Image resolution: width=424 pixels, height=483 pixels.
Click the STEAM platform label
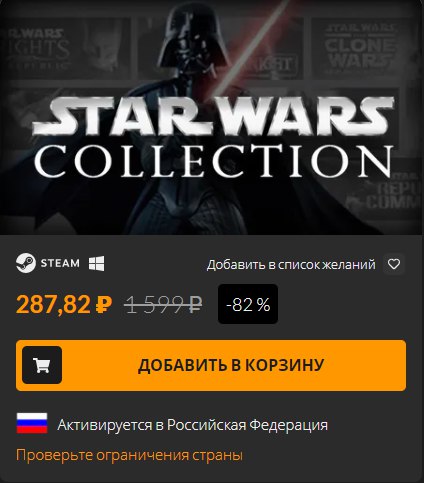60,263
